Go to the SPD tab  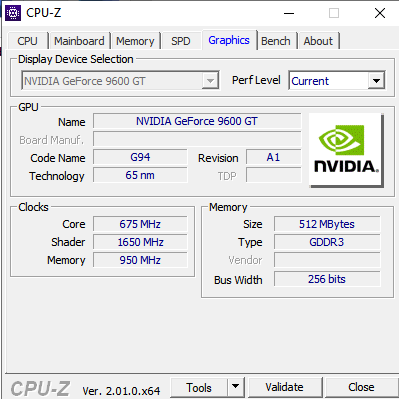181,41
